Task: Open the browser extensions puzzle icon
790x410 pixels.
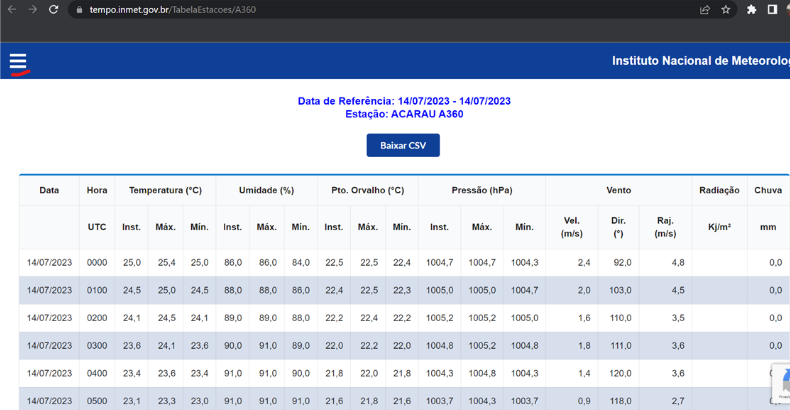Action: pos(751,9)
